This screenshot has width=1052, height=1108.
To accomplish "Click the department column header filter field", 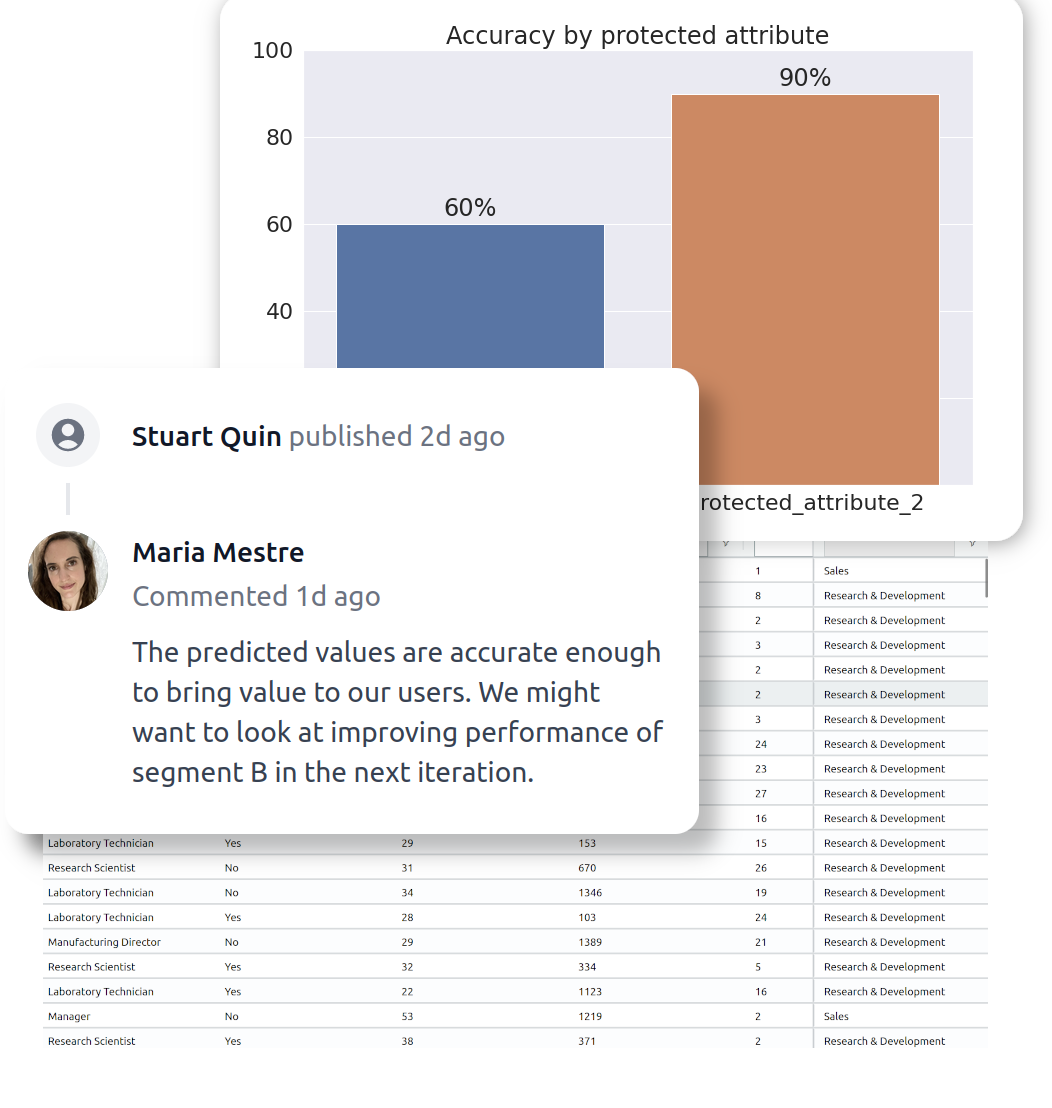I will [x=888, y=548].
